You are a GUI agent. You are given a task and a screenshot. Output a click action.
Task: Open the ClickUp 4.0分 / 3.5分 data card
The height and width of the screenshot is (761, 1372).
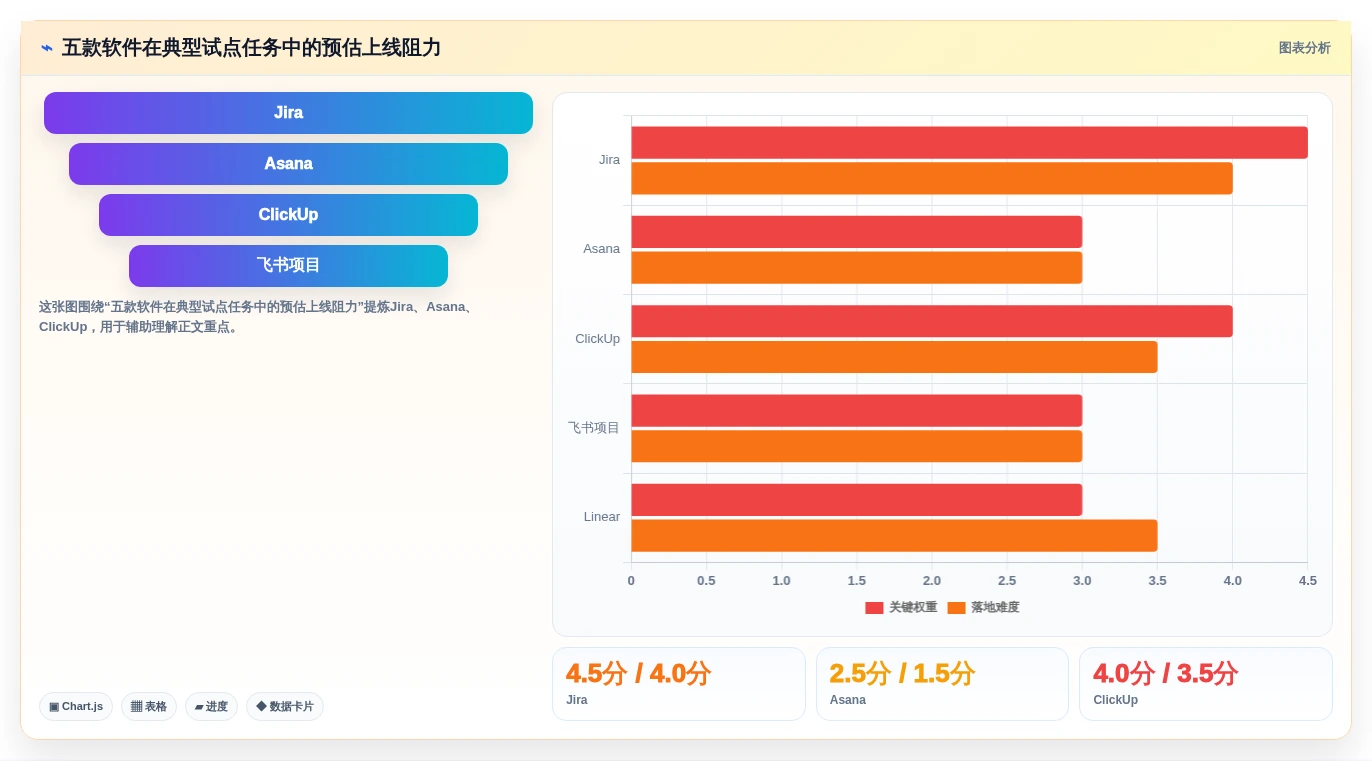[x=1206, y=684]
